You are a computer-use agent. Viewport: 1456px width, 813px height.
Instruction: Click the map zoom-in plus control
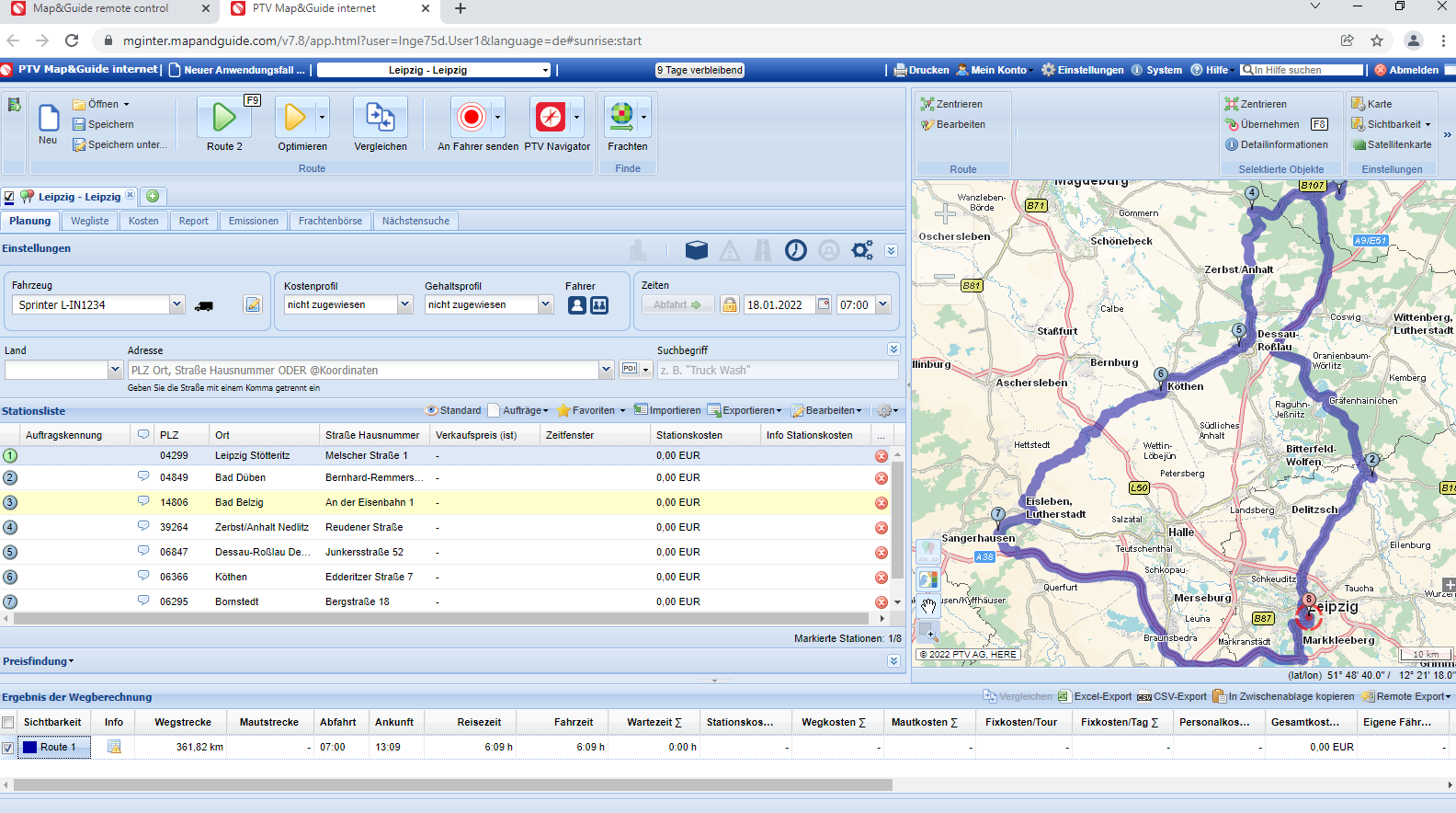pos(945,214)
